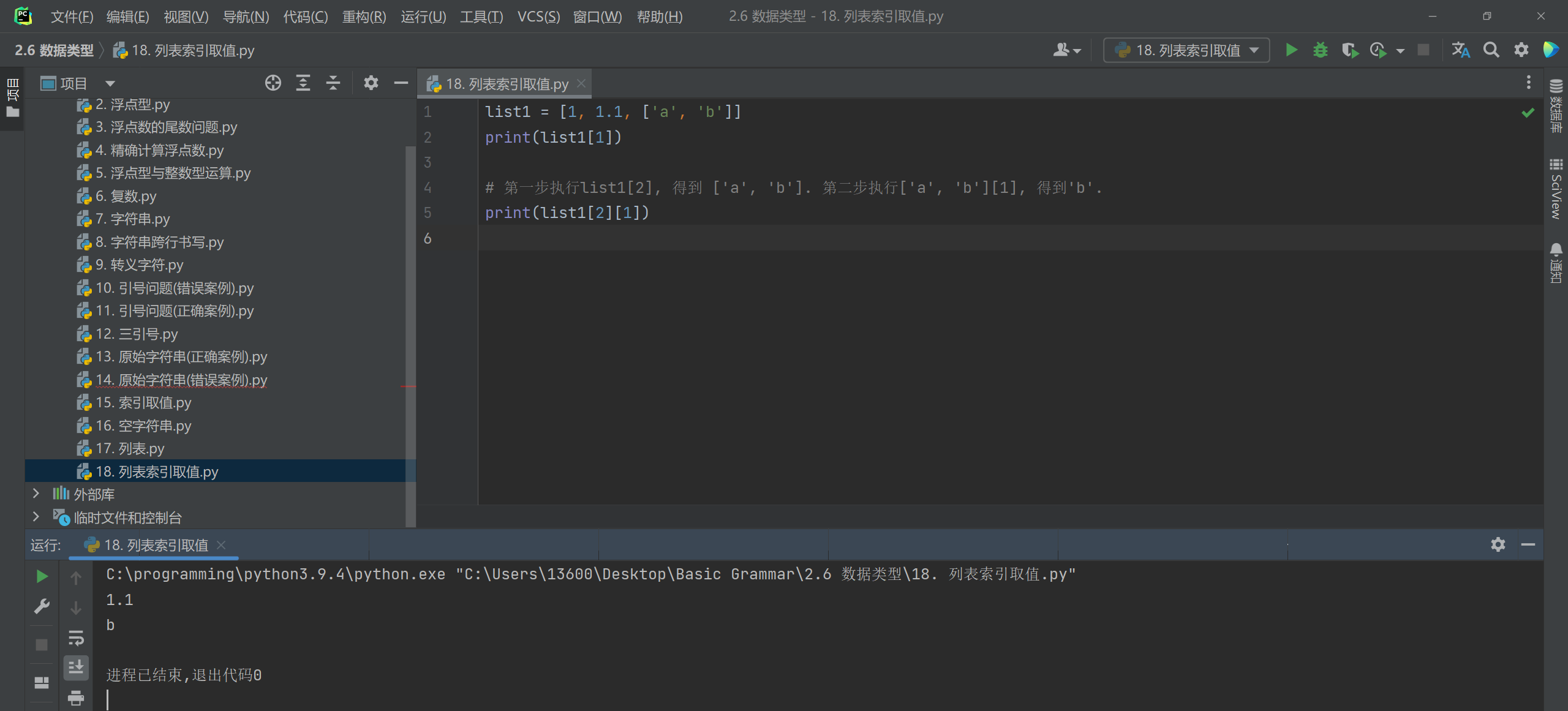Open run panel wrench settings icon

click(42, 606)
